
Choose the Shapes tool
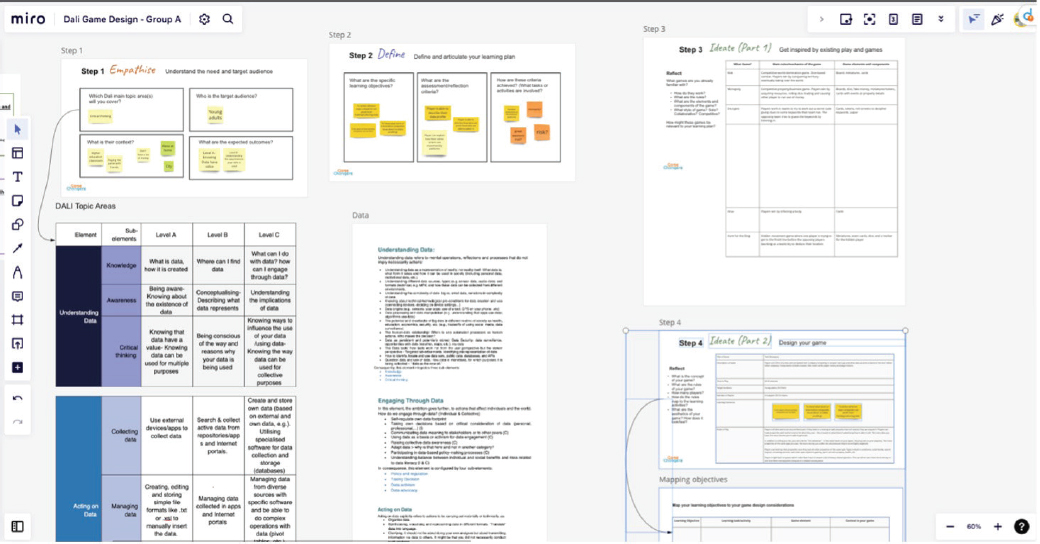(17, 225)
